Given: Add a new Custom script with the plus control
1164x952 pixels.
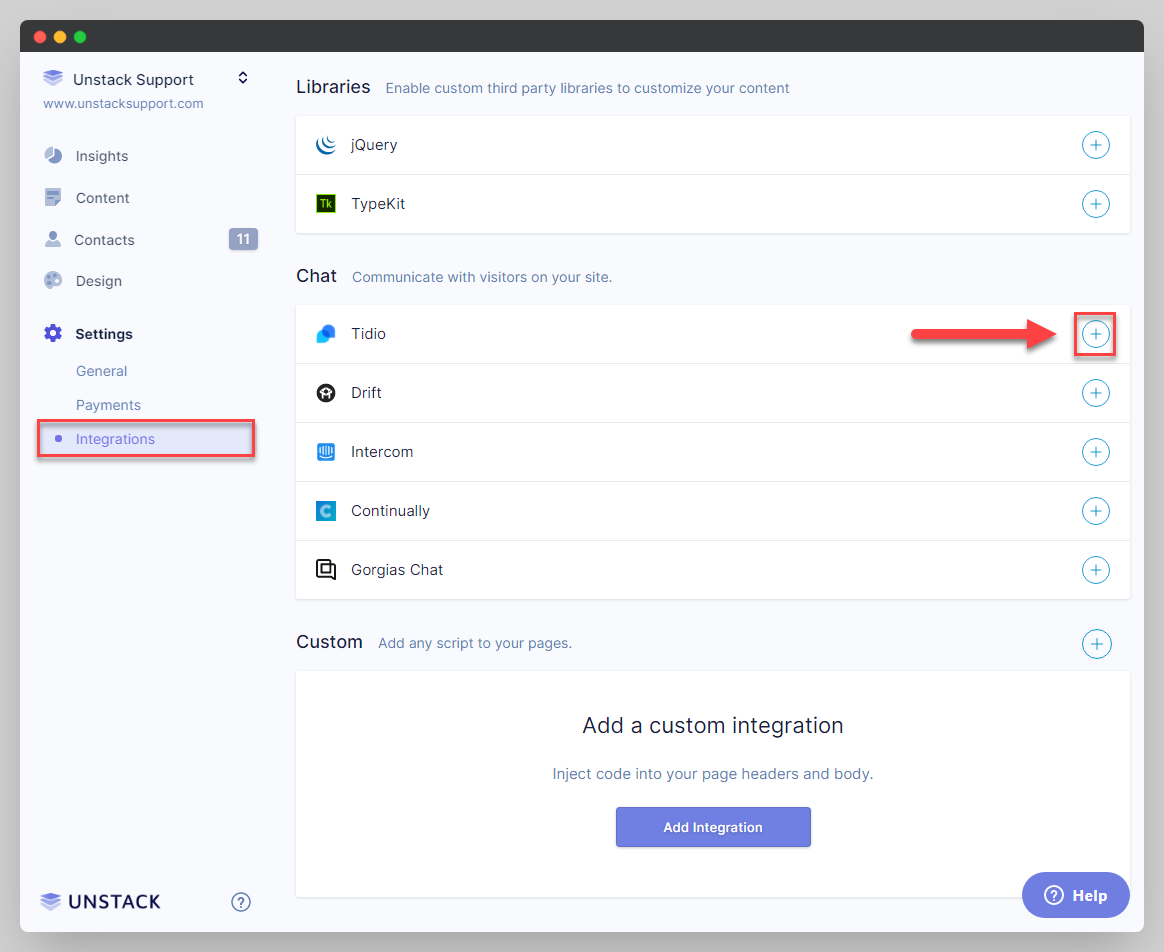Looking at the screenshot, I should [1097, 644].
